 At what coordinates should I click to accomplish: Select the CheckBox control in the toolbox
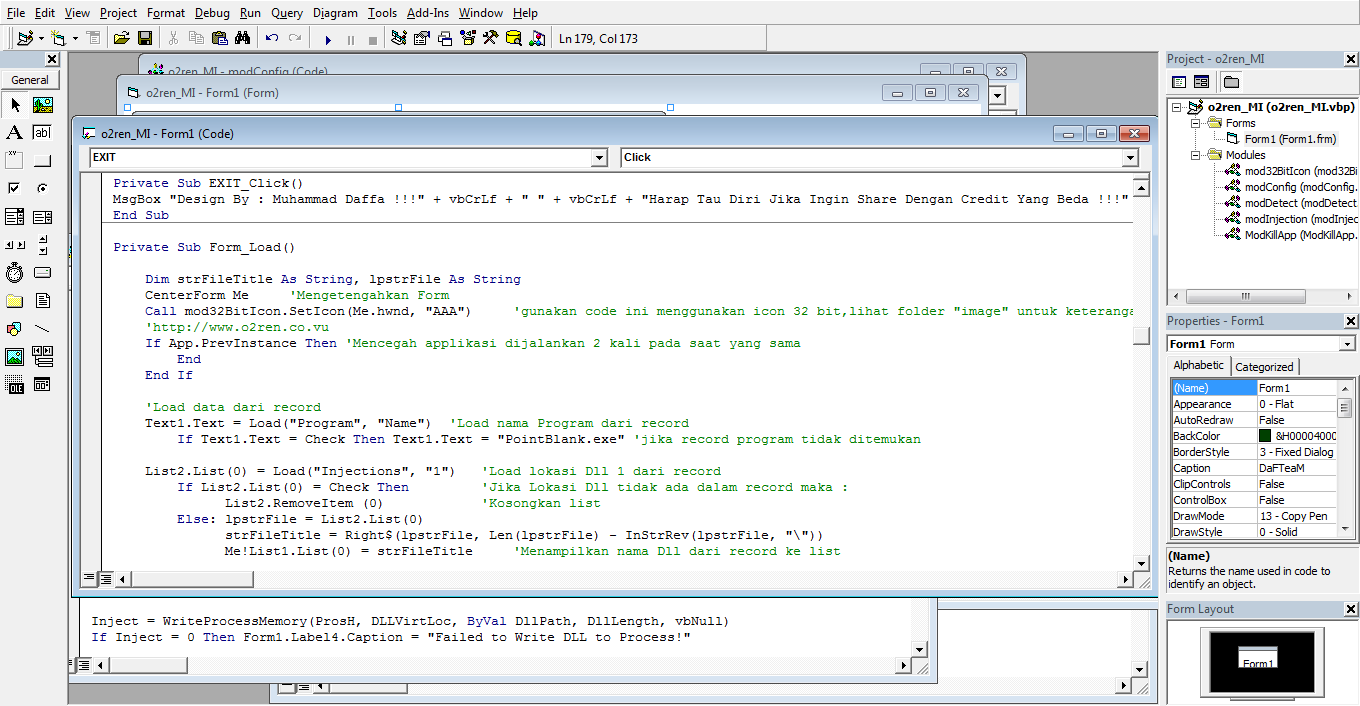(x=15, y=186)
